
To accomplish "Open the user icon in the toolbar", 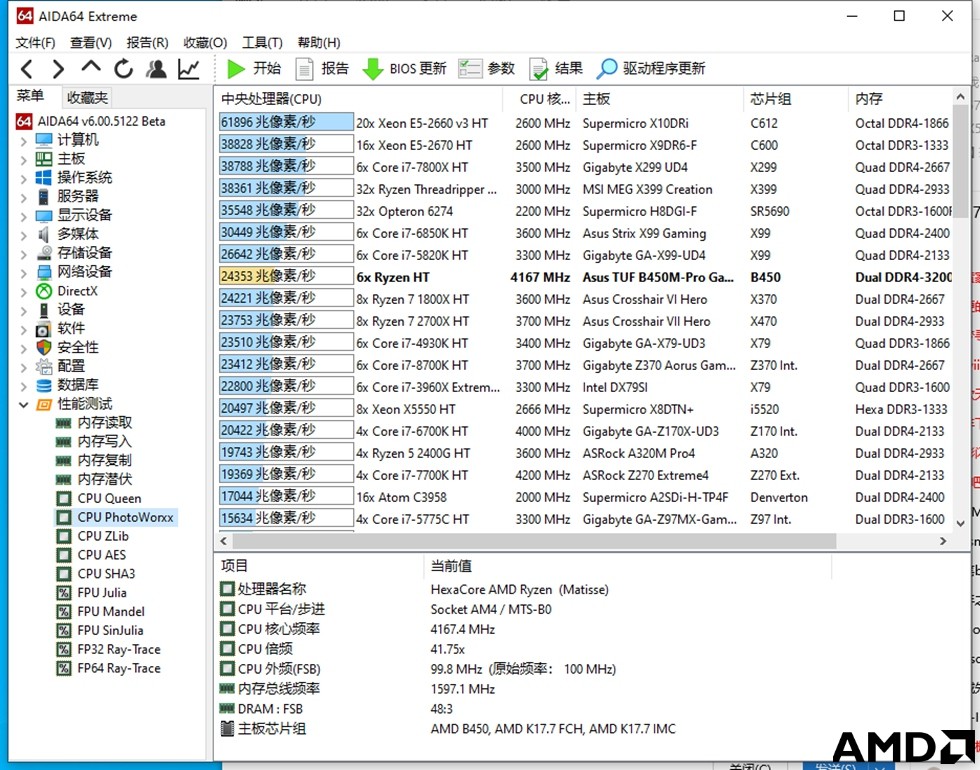I will point(156,69).
